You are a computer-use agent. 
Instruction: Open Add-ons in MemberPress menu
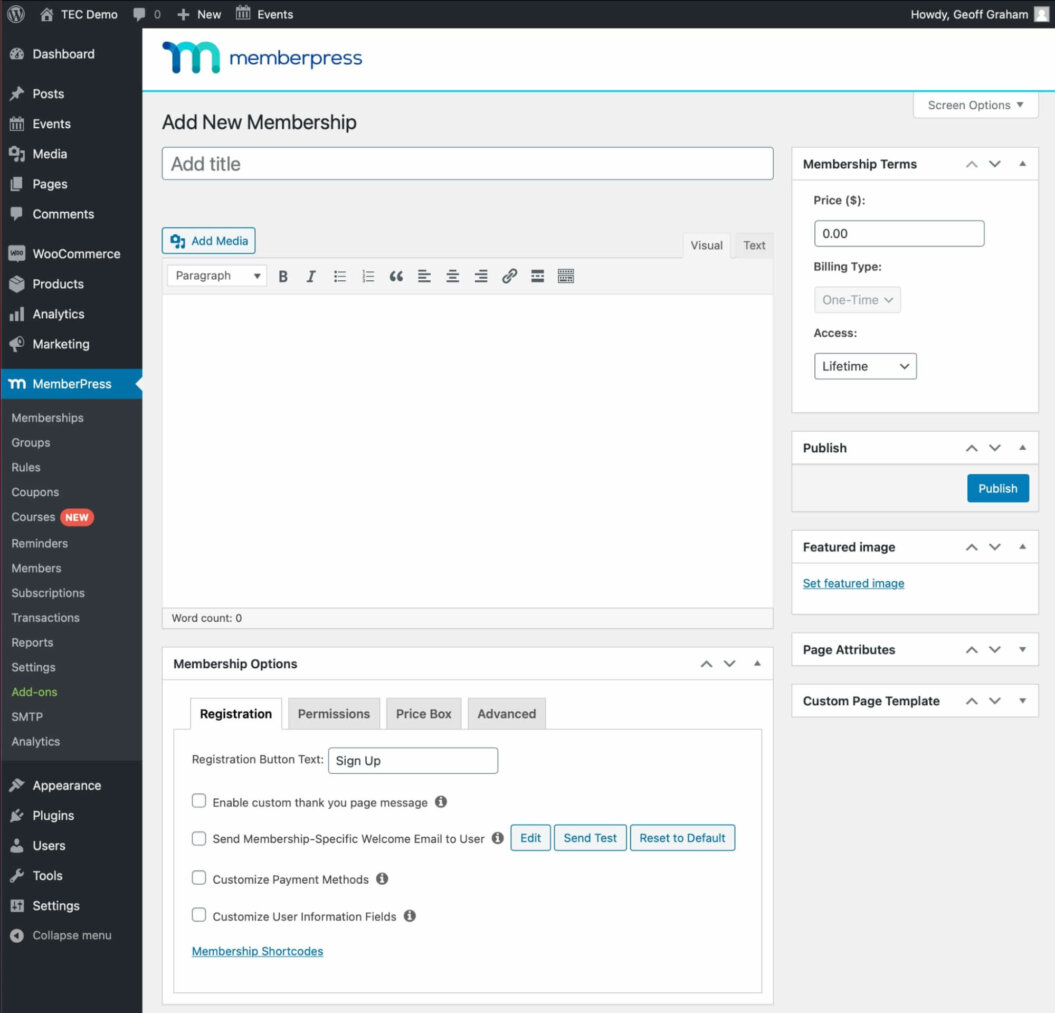pyautogui.click(x=34, y=692)
